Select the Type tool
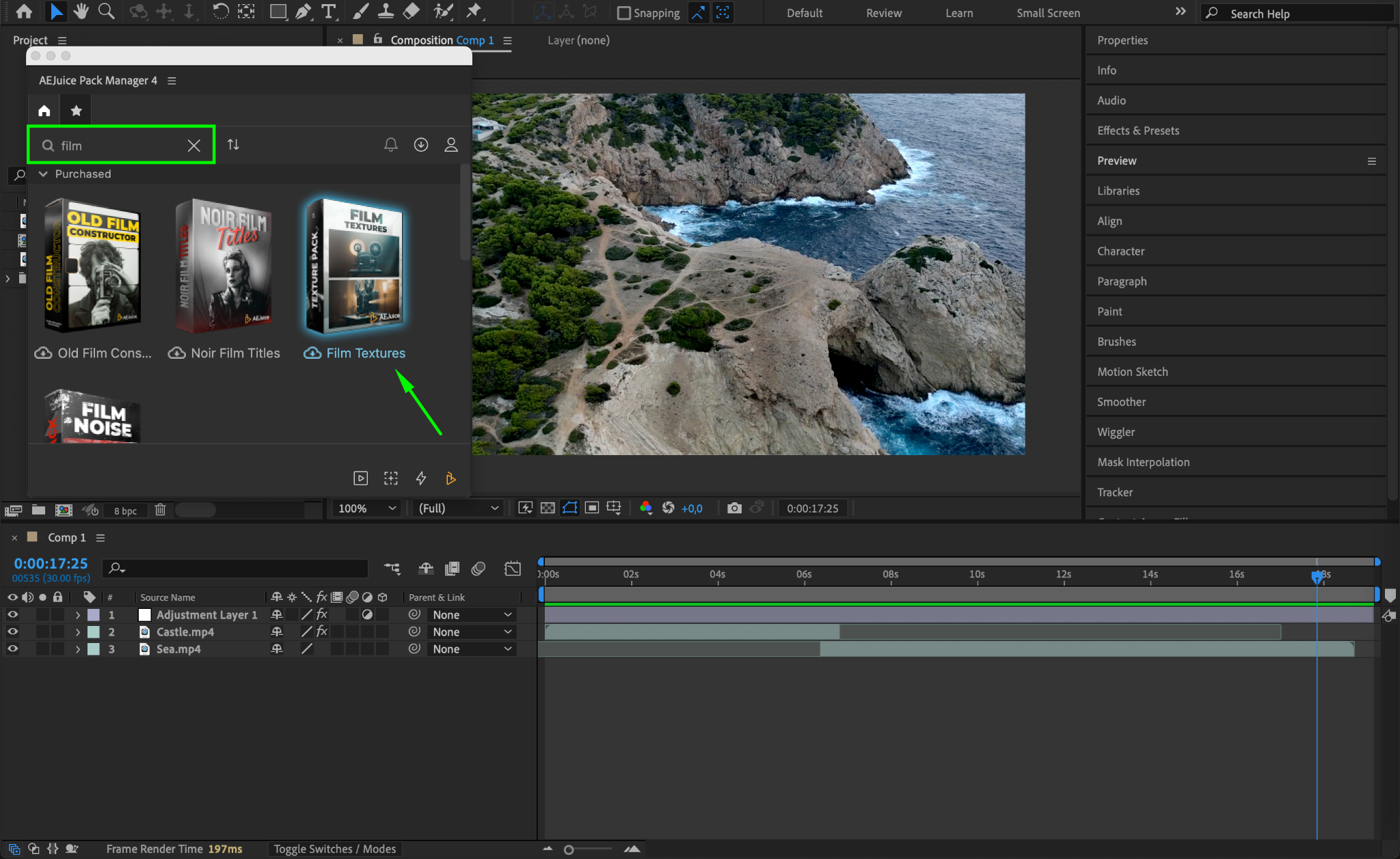 tap(329, 12)
